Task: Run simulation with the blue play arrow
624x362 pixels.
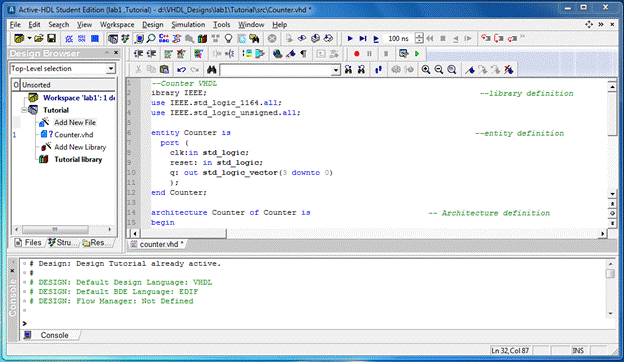Action: point(350,39)
